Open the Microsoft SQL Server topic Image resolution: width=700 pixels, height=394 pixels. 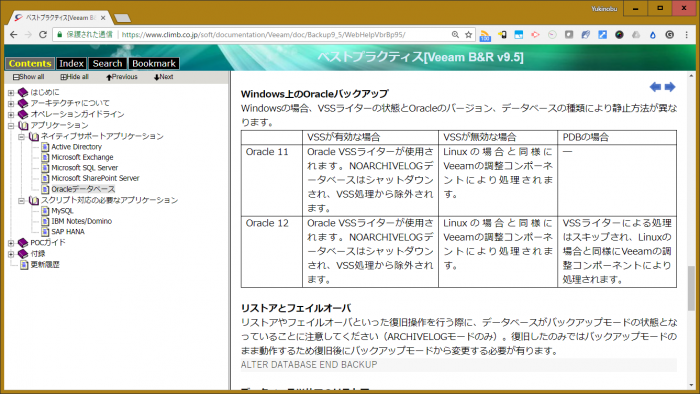84,168
